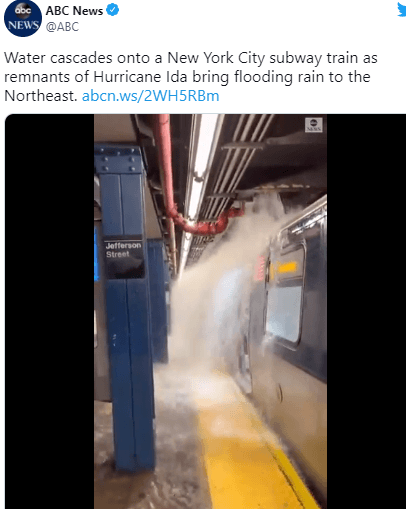The image size is (406, 509).
Task: Click the blue verified badge
Action: 113,10
